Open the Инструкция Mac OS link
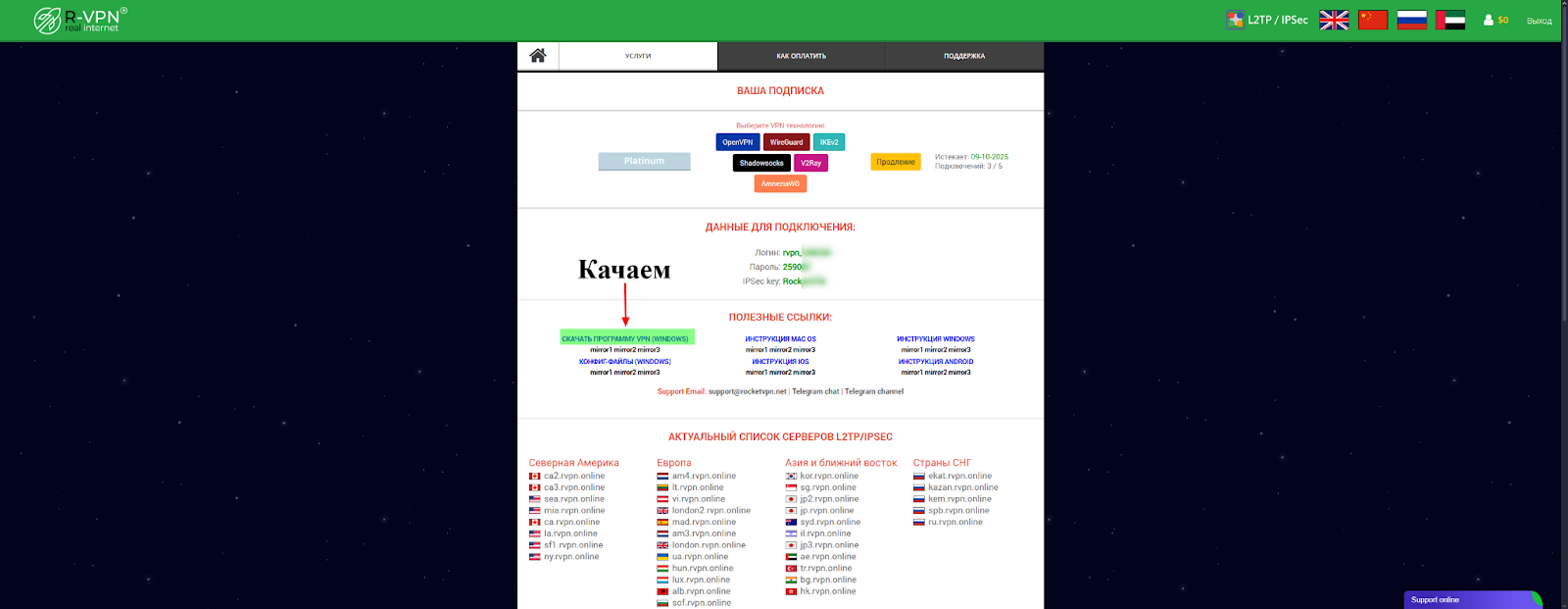The image size is (1568, 609). [x=780, y=338]
